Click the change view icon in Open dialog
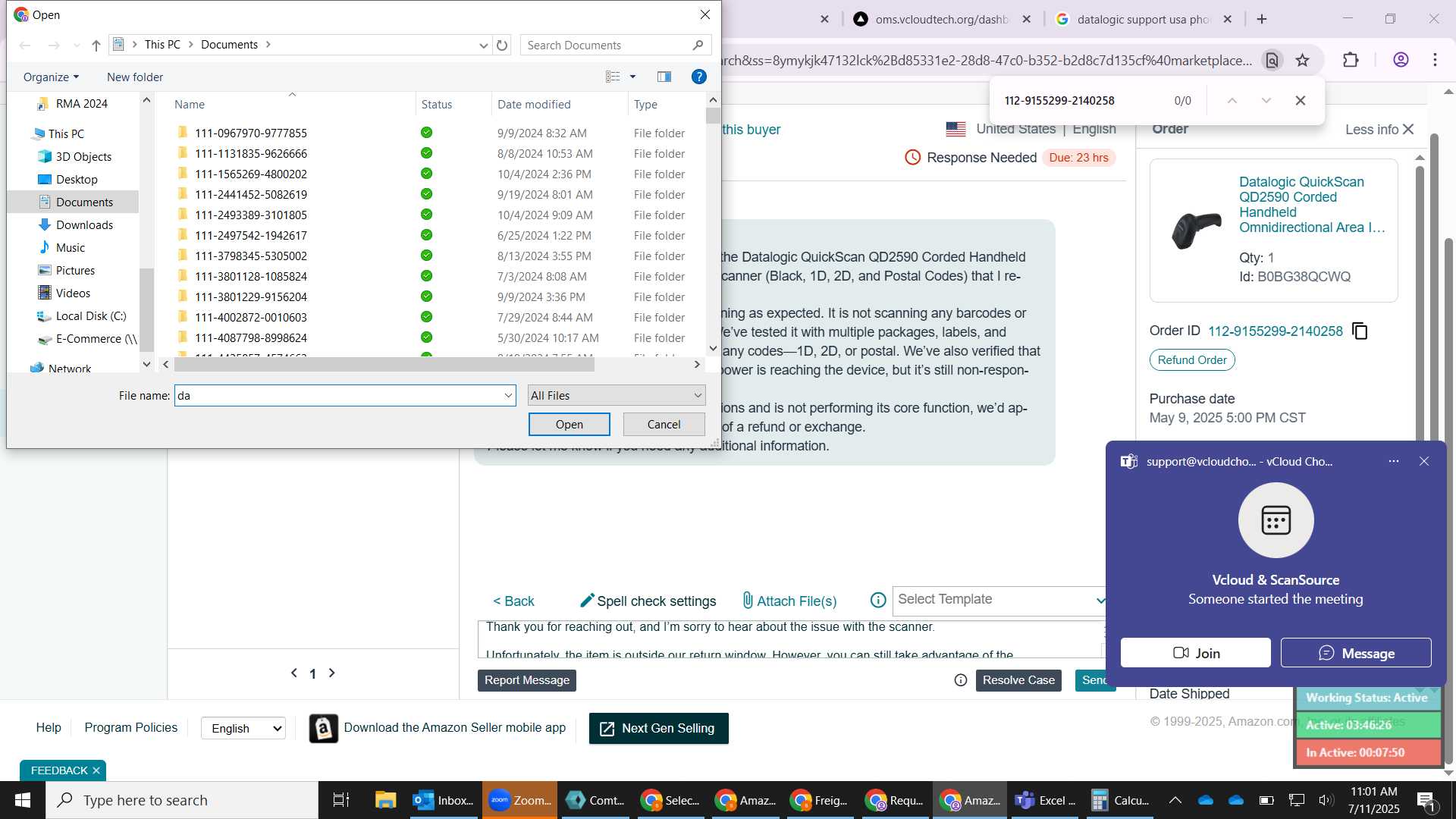 pyautogui.click(x=613, y=77)
